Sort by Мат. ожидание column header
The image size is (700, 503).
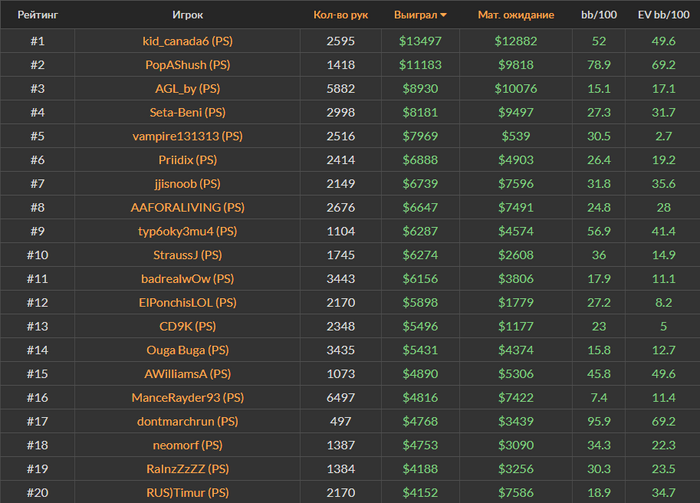click(516, 16)
